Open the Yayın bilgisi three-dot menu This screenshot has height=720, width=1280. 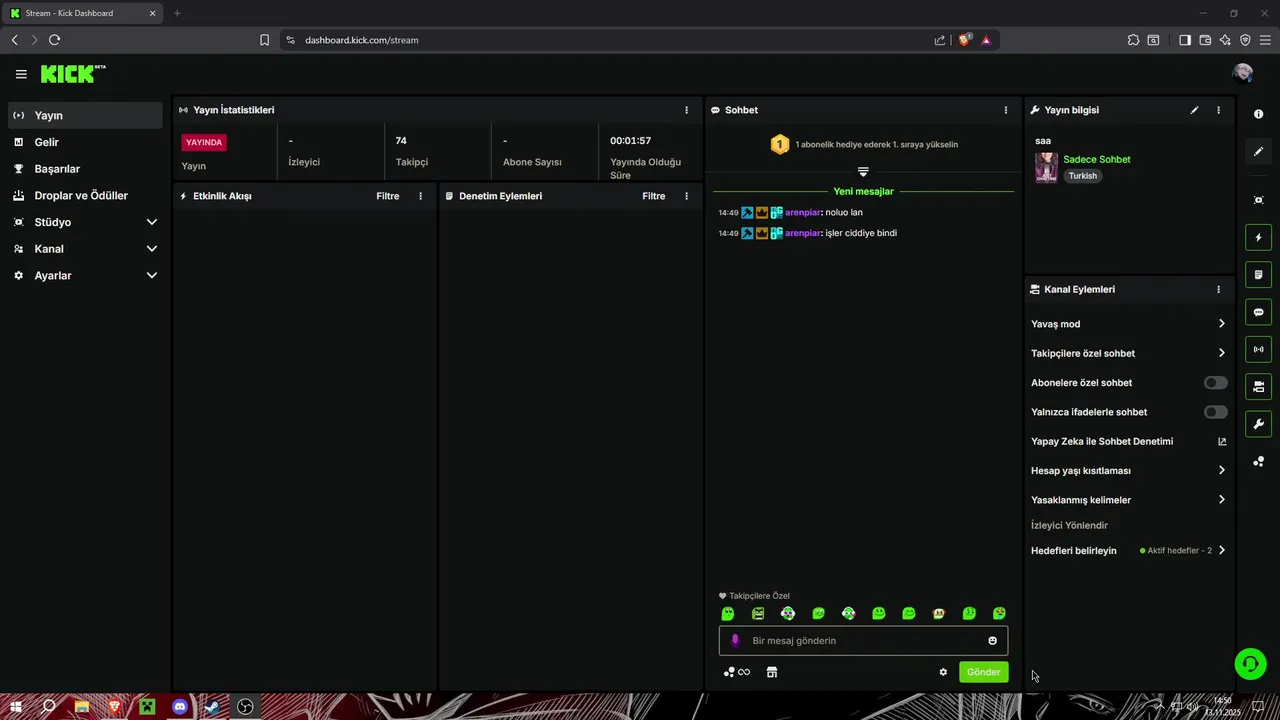(x=1218, y=110)
